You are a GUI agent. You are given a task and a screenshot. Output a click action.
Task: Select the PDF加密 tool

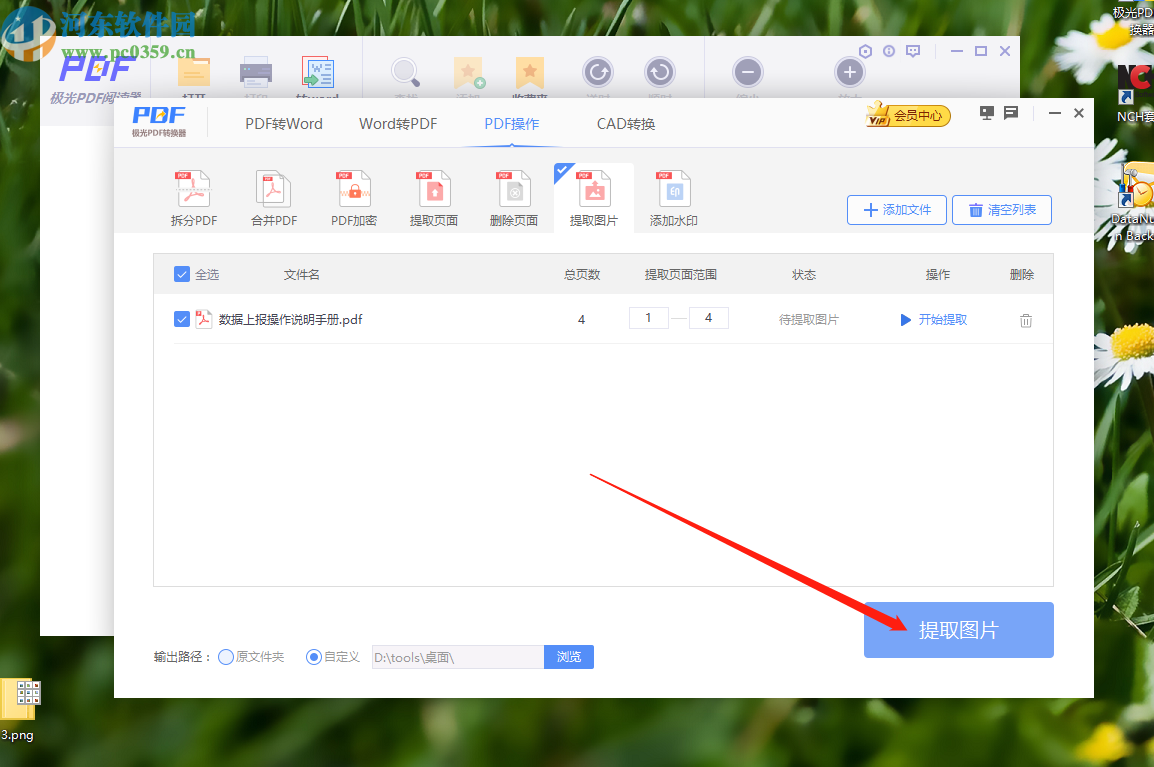[x=353, y=197]
